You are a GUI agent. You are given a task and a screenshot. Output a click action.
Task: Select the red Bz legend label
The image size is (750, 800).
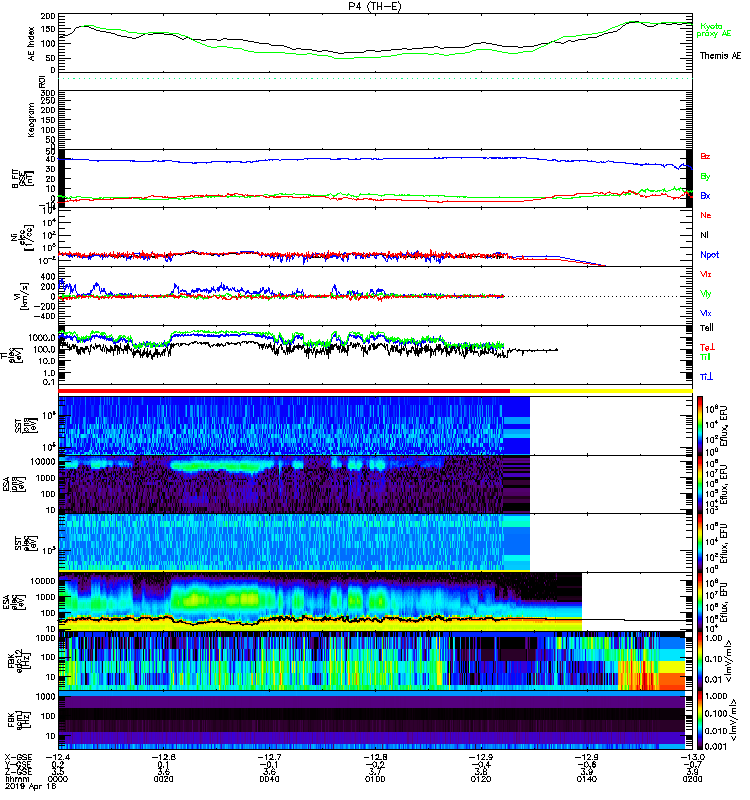click(705, 156)
